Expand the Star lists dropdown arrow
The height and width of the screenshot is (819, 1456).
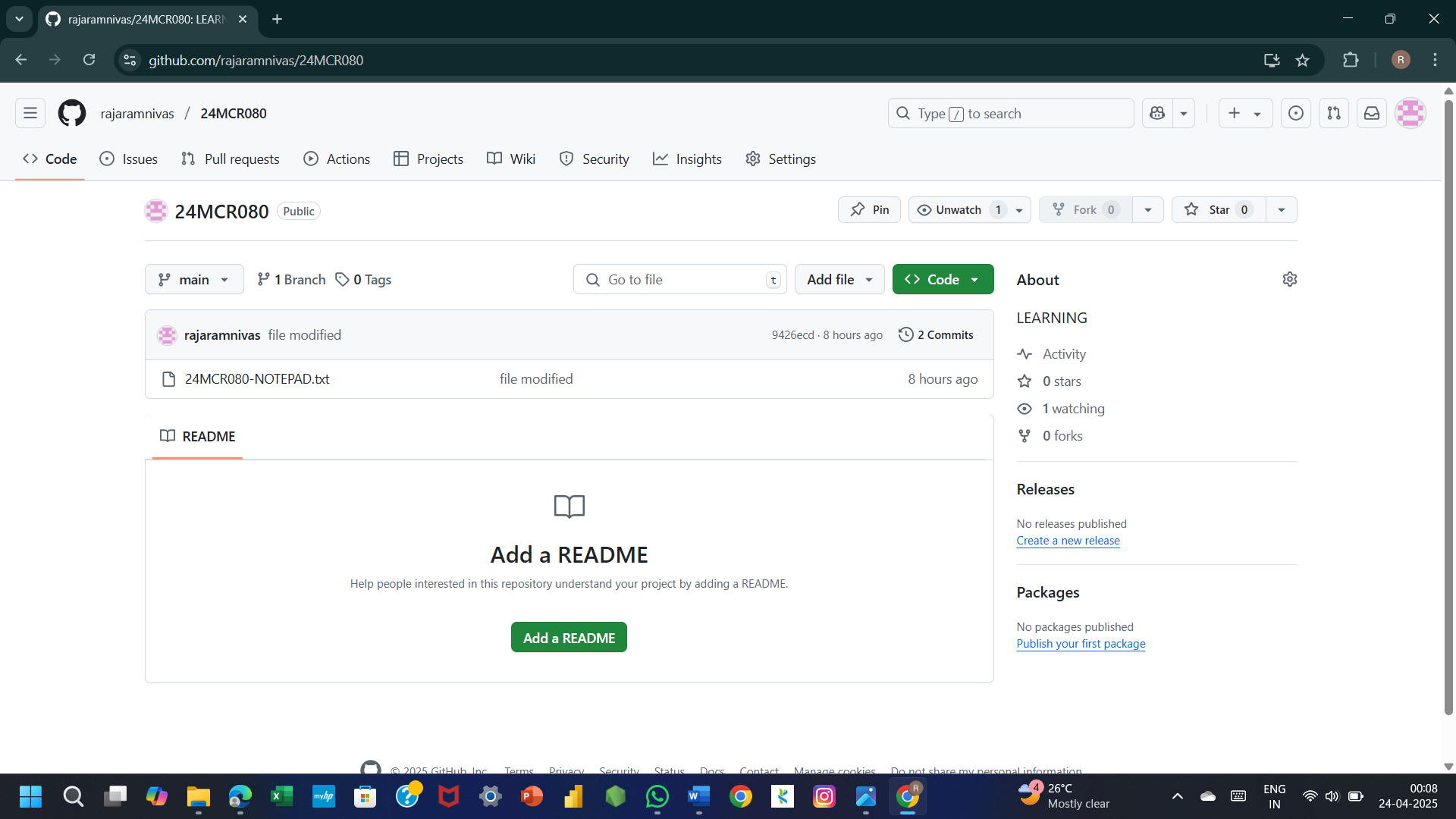click(x=1282, y=210)
